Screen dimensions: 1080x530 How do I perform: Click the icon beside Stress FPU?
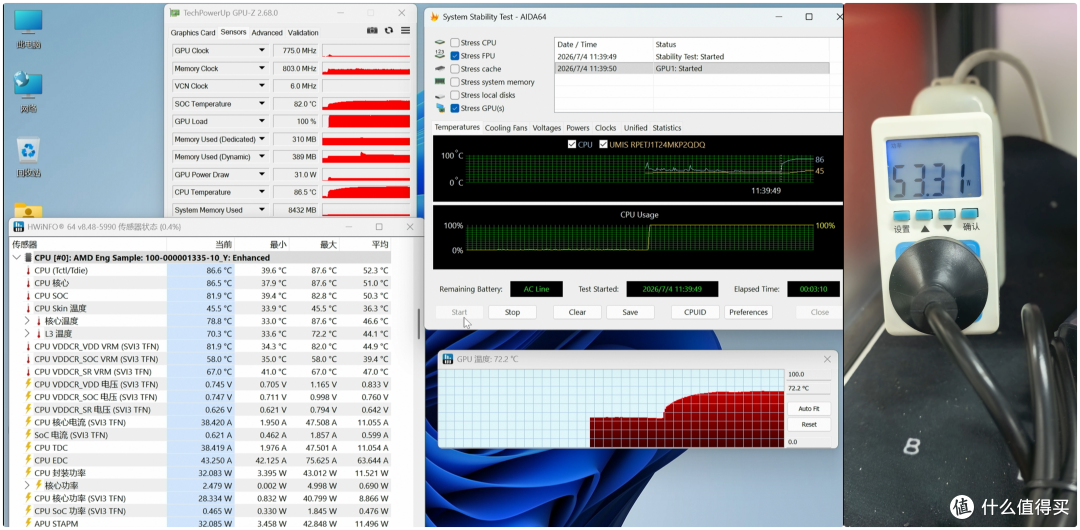439,56
